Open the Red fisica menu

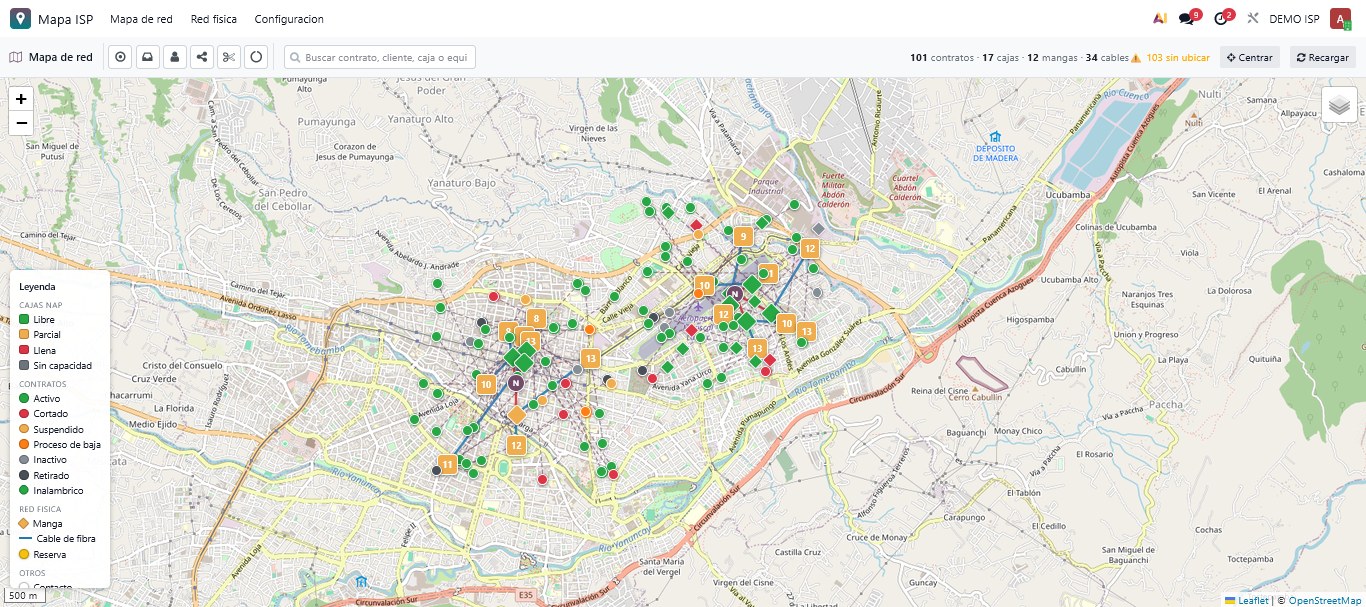tap(213, 19)
